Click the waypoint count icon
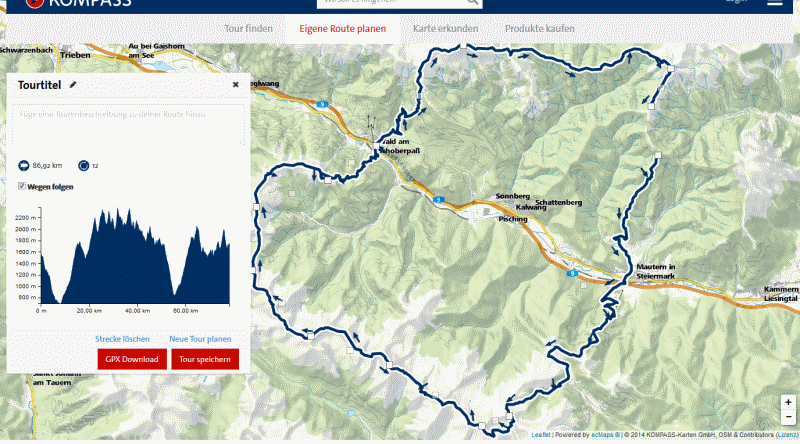This screenshot has height=444, width=800. click(x=83, y=165)
